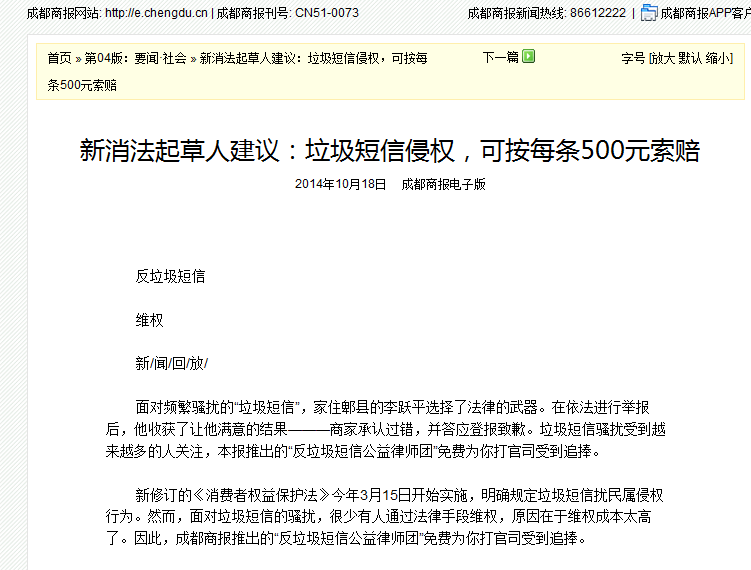
Task: Click the main article headline
Action: click(x=390, y=151)
